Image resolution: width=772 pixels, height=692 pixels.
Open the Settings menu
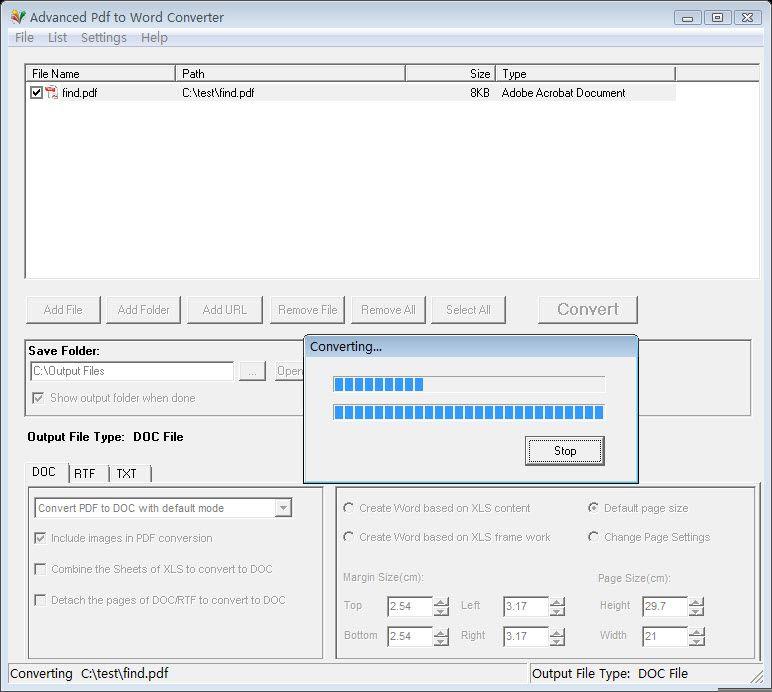tap(104, 38)
